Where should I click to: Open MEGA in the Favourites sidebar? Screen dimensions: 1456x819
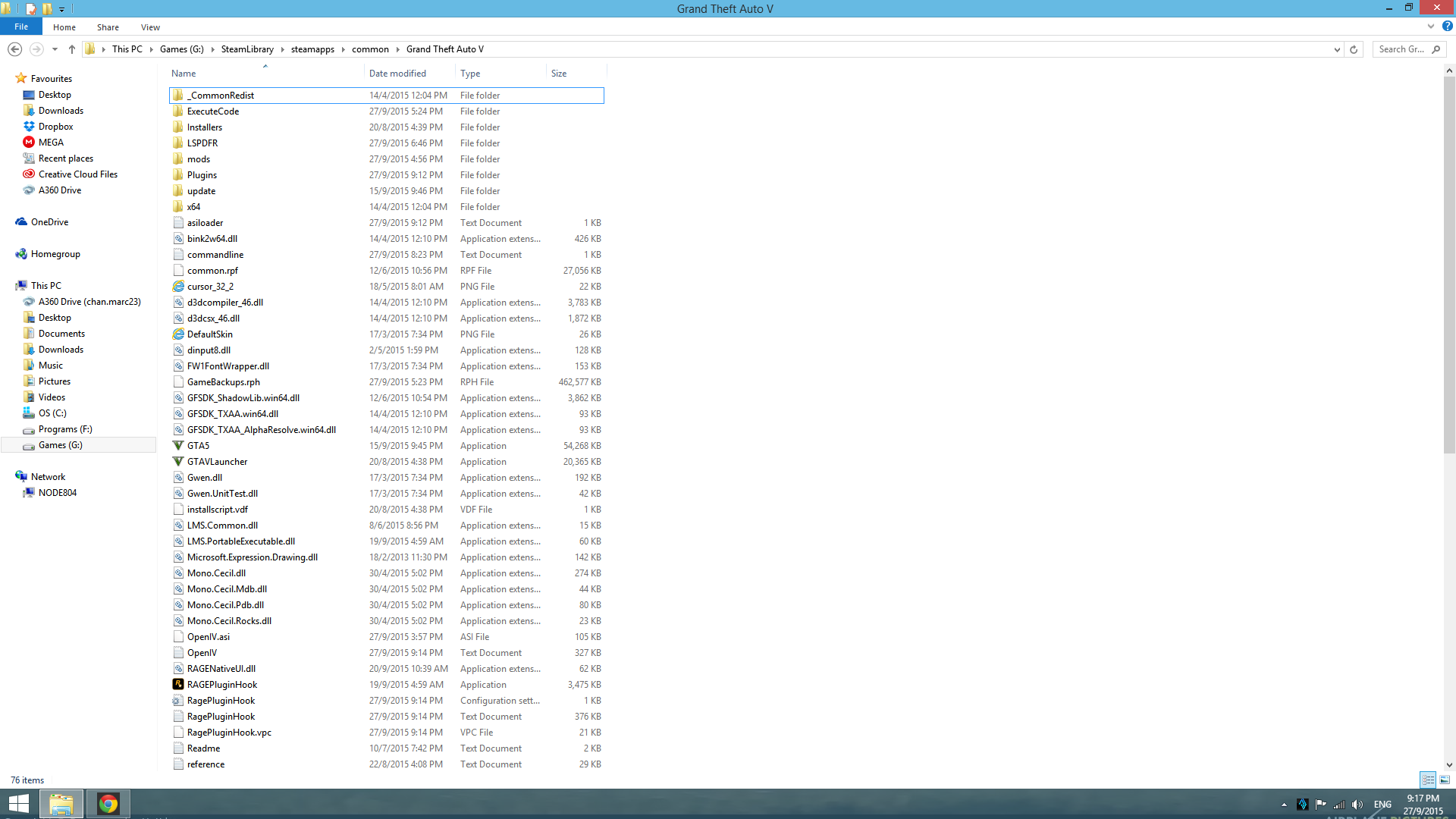[51, 143]
